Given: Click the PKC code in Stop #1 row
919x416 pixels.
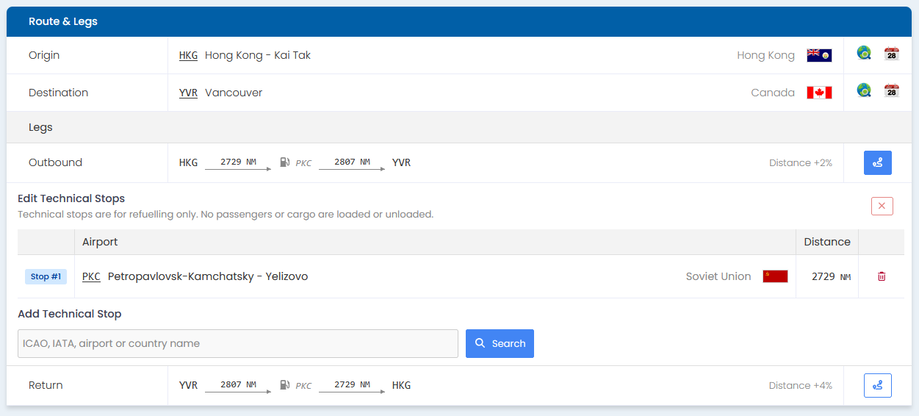Looking at the screenshot, I should coord(91,277).
